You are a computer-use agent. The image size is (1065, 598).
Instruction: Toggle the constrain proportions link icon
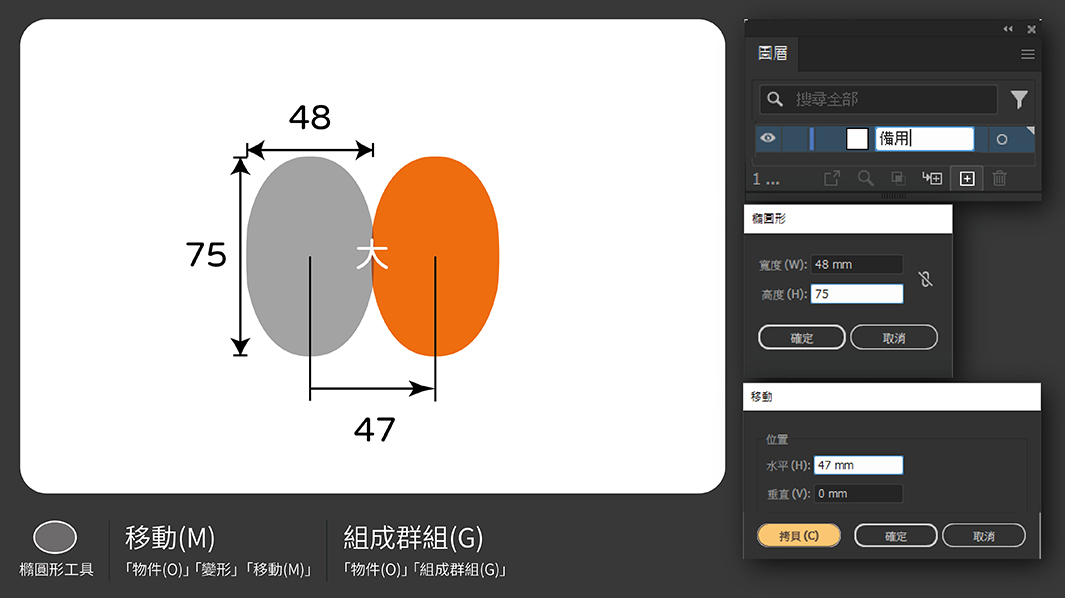[x=925, y=279]
